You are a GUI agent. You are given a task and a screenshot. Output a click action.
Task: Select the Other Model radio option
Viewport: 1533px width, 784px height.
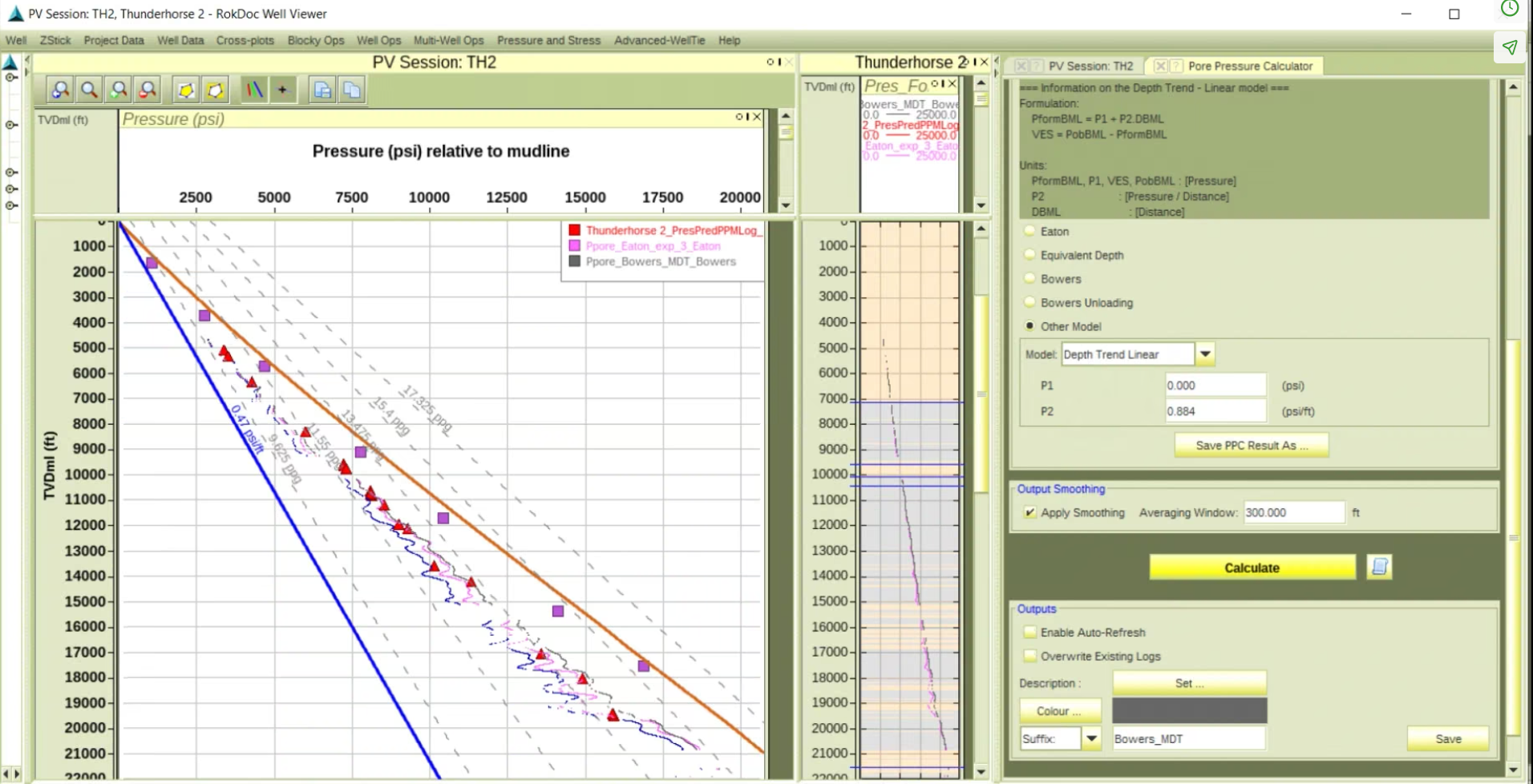[1029, 326]
